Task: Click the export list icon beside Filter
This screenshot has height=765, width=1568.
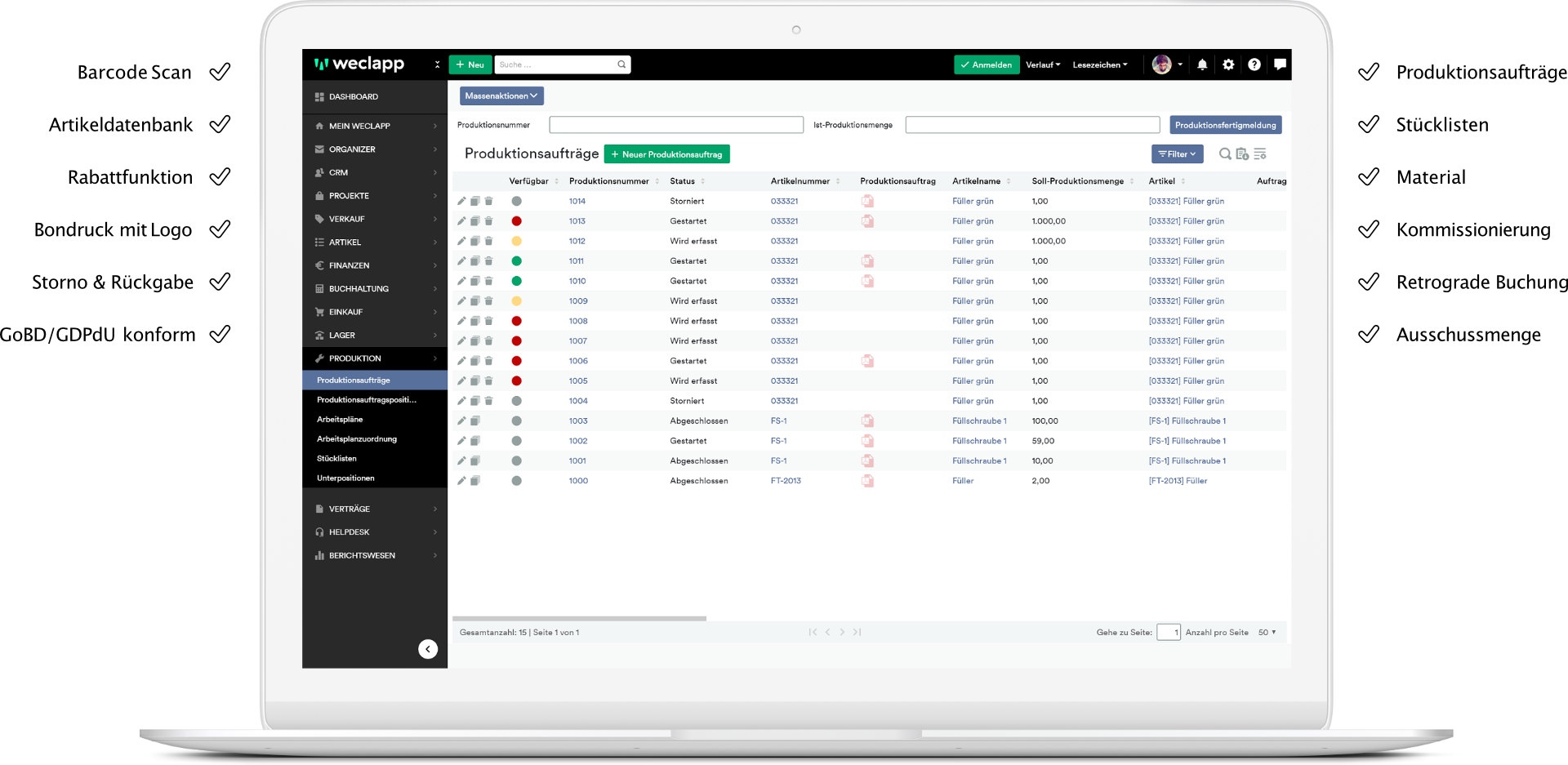Action: pos(1242,153)
